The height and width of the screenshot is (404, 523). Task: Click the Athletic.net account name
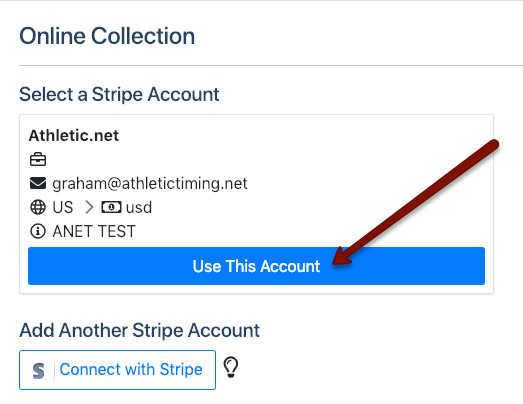74,135
